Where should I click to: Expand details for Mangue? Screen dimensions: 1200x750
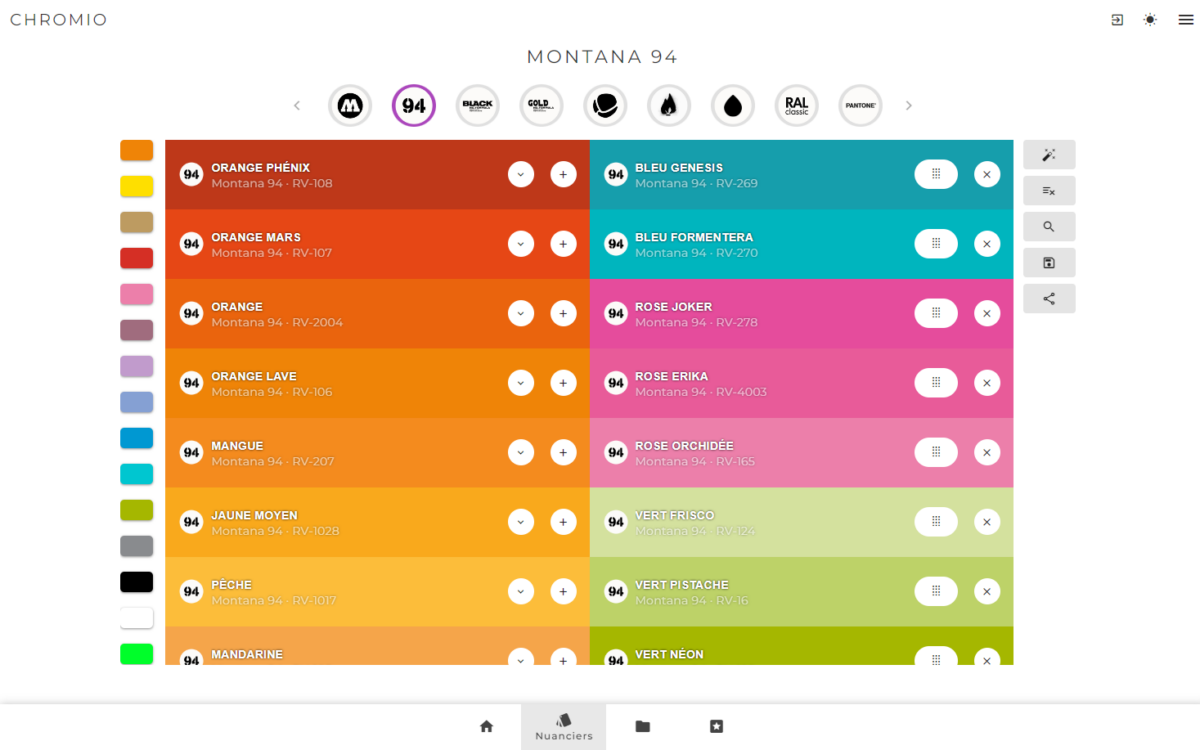pos(521,452)
